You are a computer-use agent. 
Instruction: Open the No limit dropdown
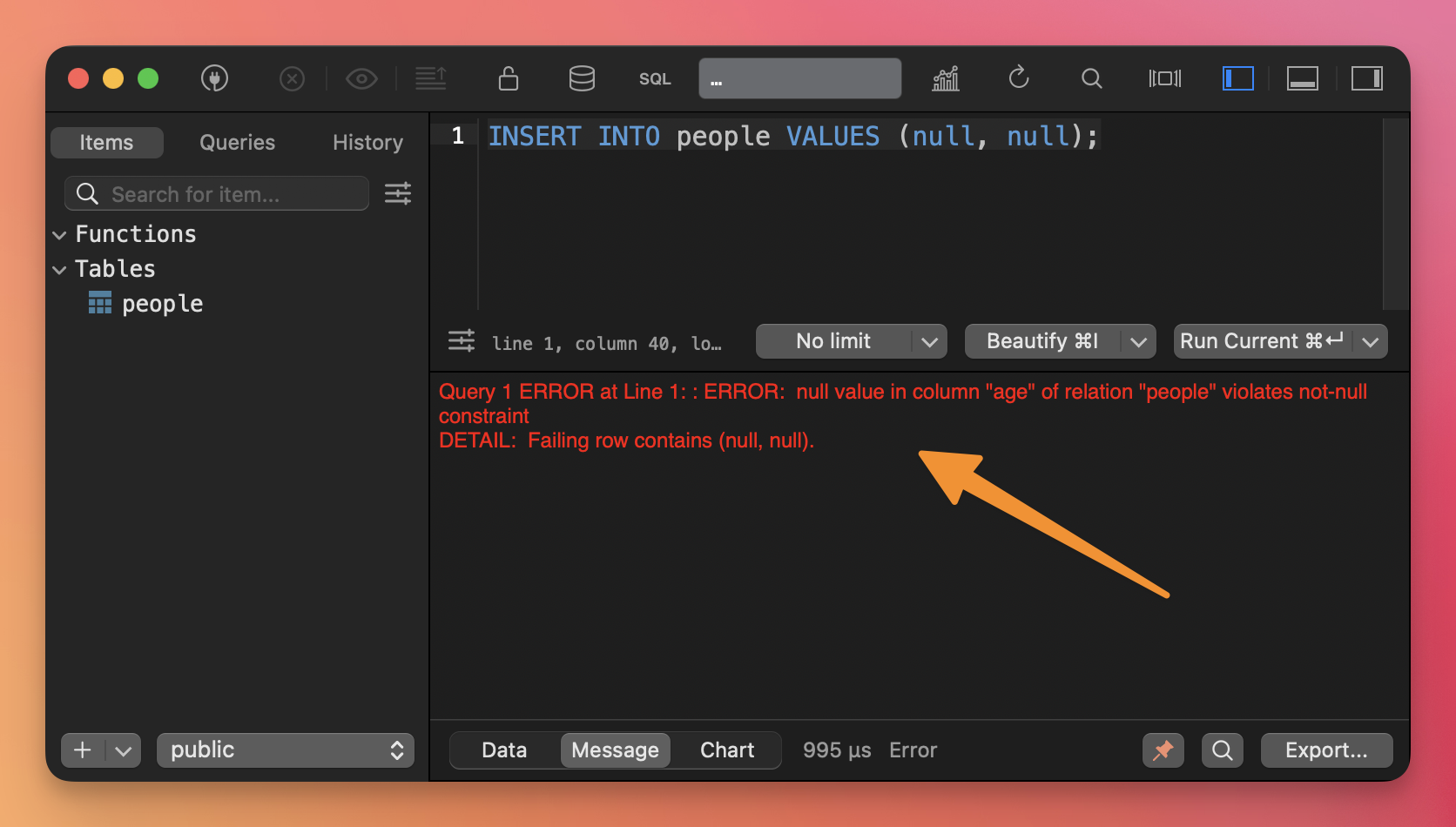click(x=851, y=341)
